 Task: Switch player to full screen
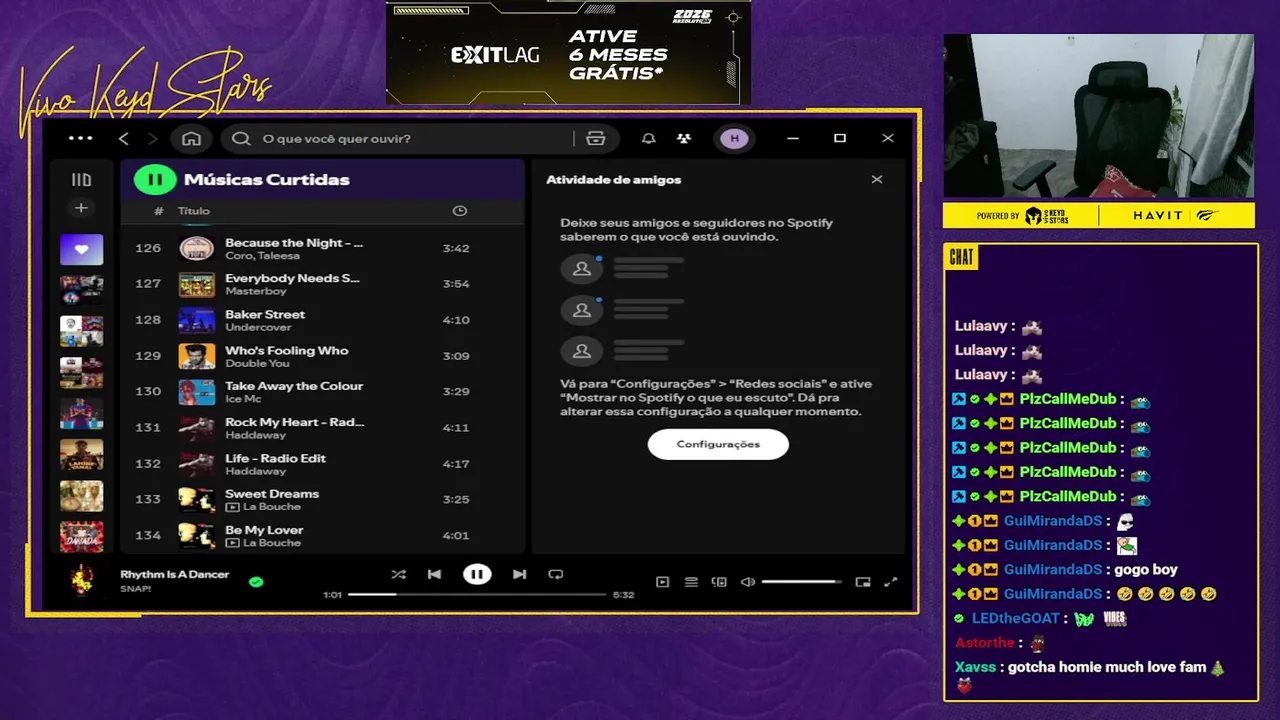[891, 582]
